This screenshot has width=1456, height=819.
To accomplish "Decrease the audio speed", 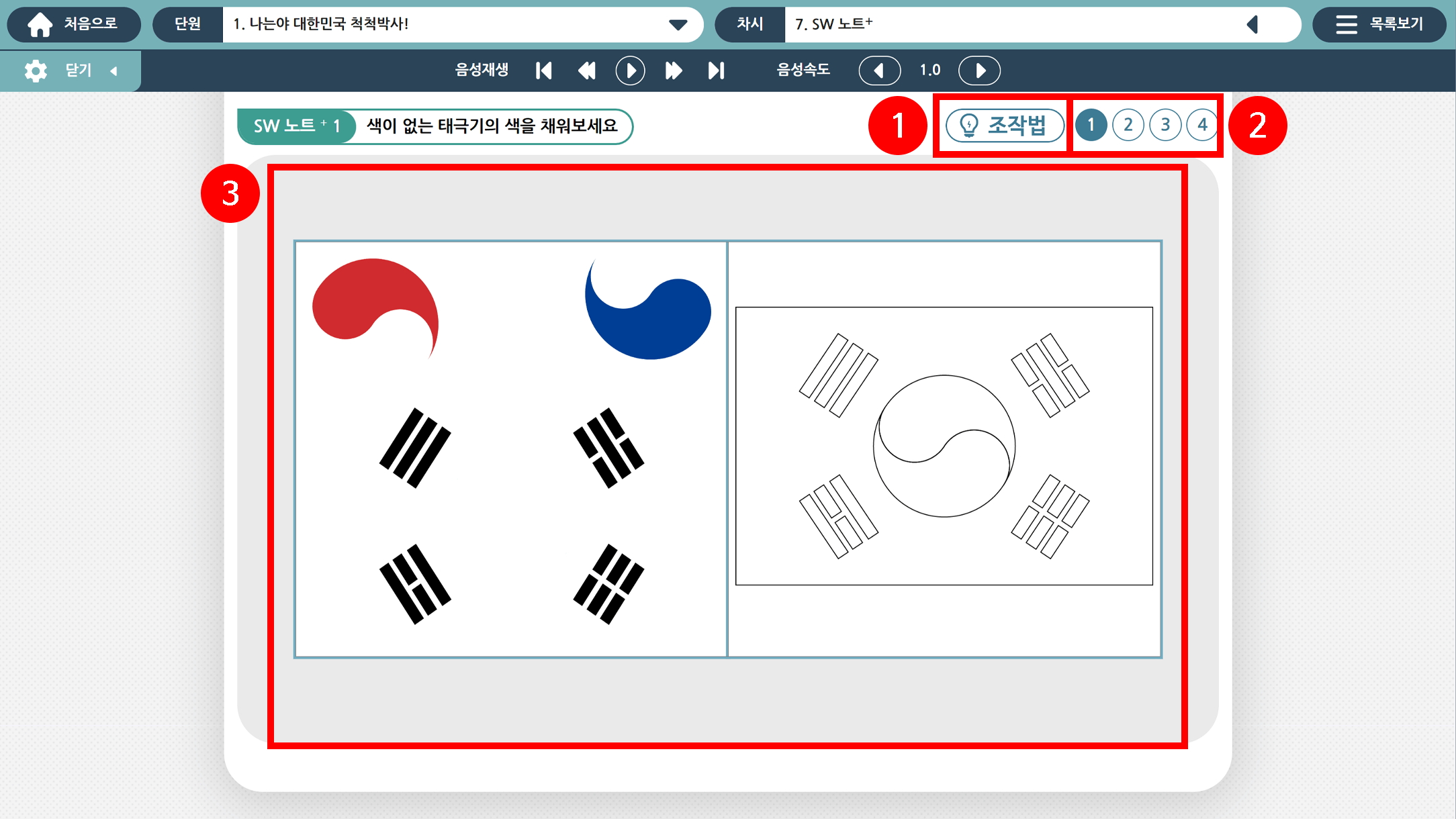I will pyautogui.click(x=880, y=70).
